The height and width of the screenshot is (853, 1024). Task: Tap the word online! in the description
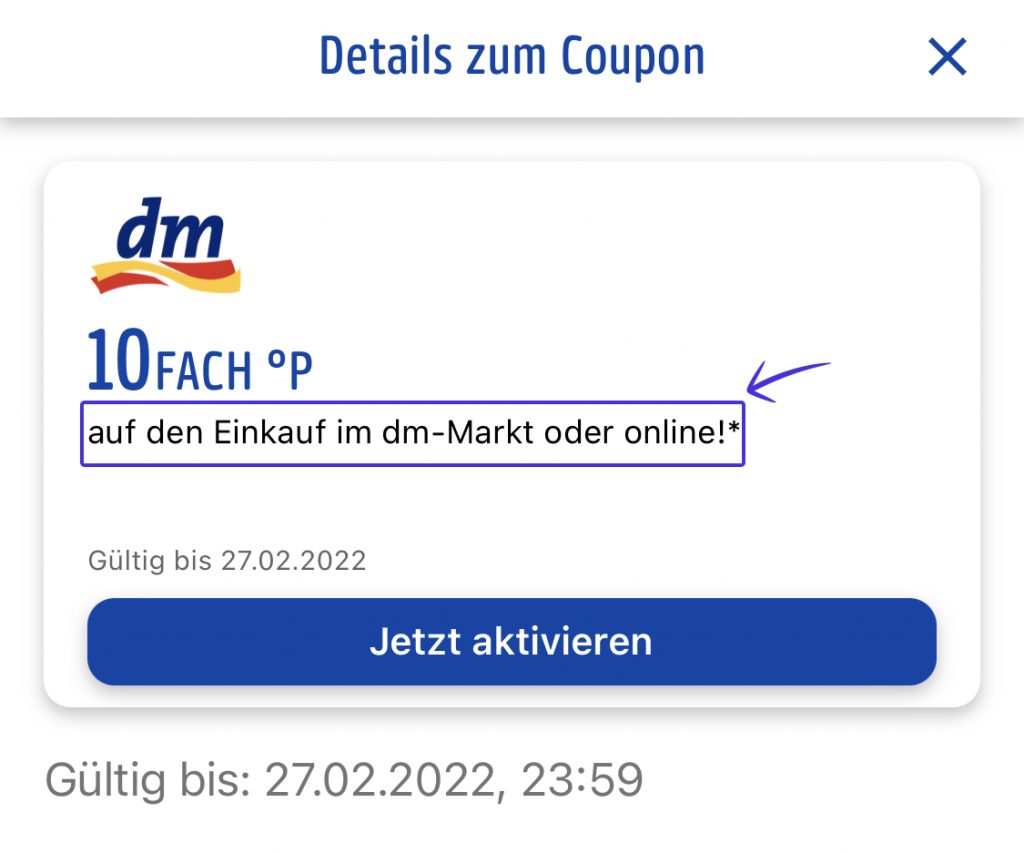pyautogui.click(x=675, y=432)
